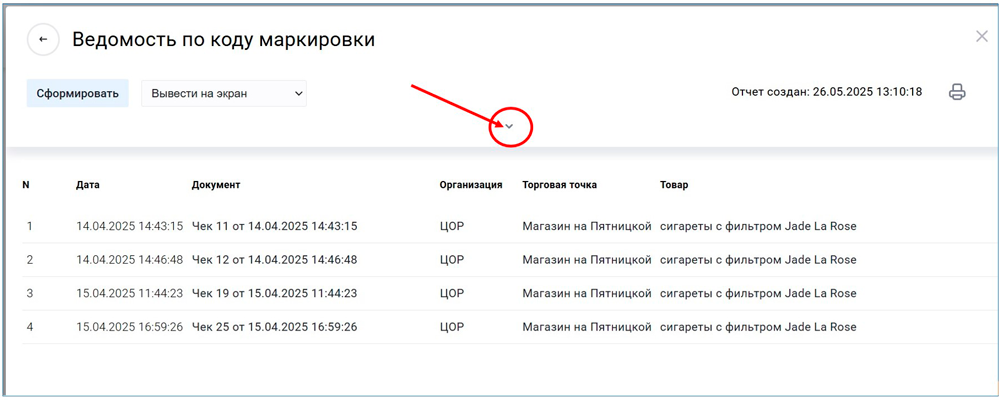Click 'Магазин на Пятницкой' in row 2
This screenshot has width=1000, height=400.
click(x=586, y=260)
